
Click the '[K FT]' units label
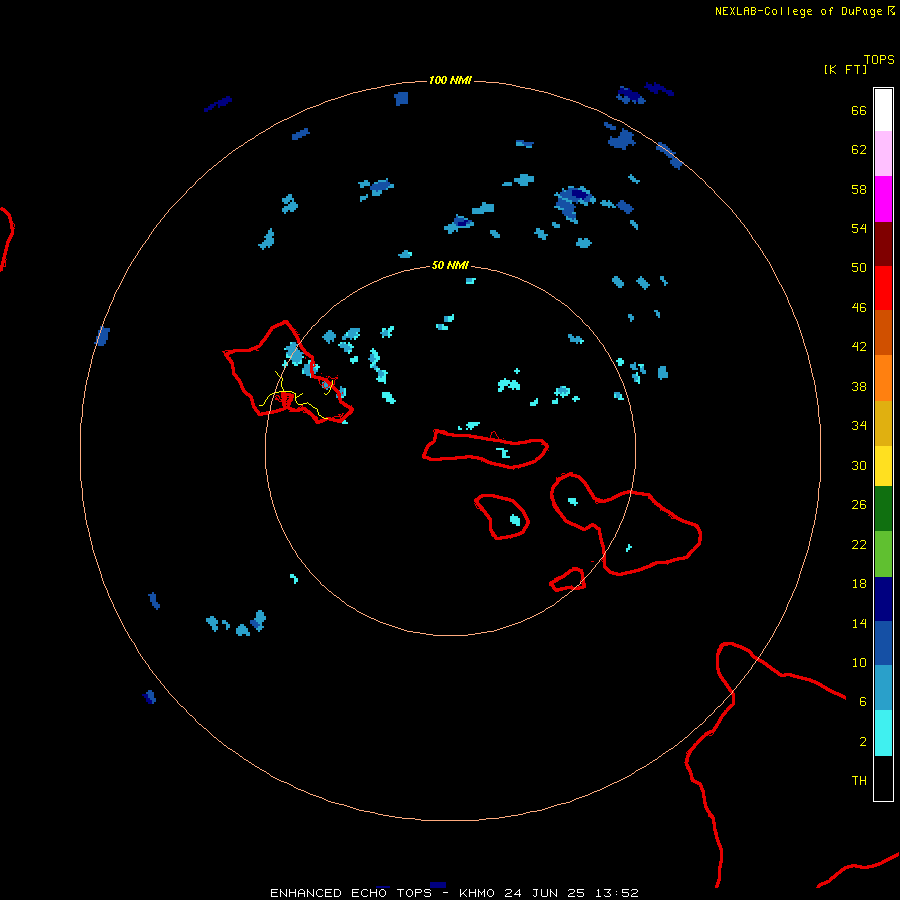click(845, 69)
